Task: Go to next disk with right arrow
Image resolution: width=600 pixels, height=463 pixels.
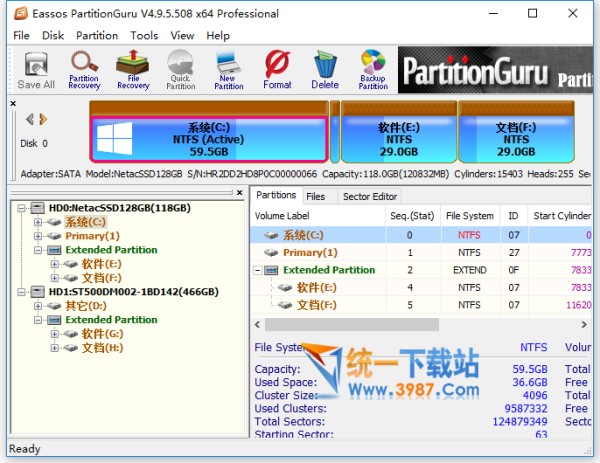Action: click(43, 119)
